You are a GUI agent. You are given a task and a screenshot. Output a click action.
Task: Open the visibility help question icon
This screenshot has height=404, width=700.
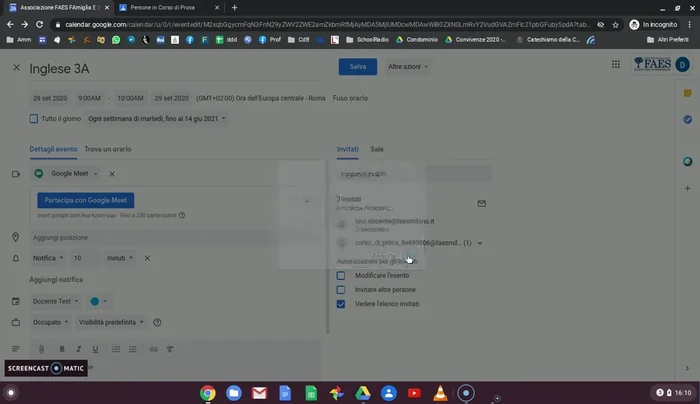[x=158, y=322]
